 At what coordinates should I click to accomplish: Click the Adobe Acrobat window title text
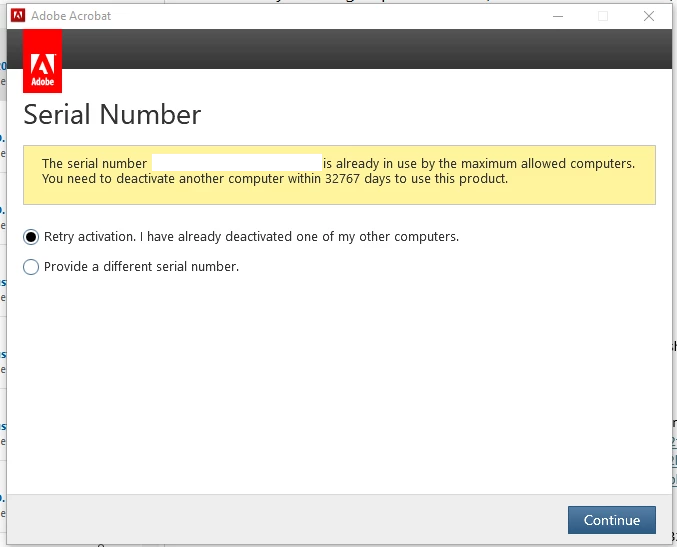click(71, 16)
